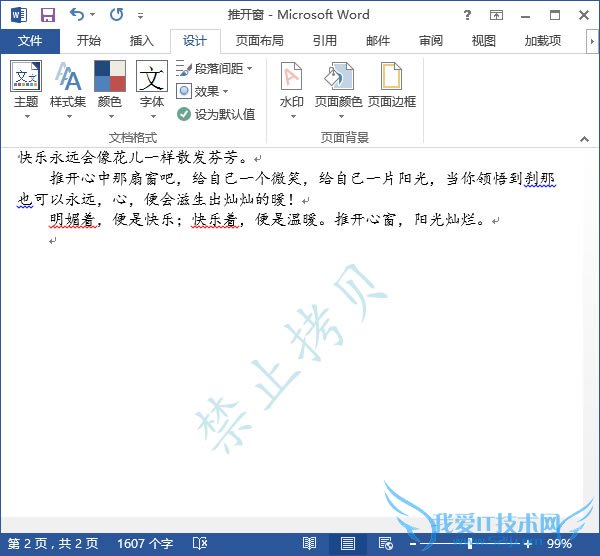Redo the last action
Screen dimensions: 600x556
click(x=117, y=15)
